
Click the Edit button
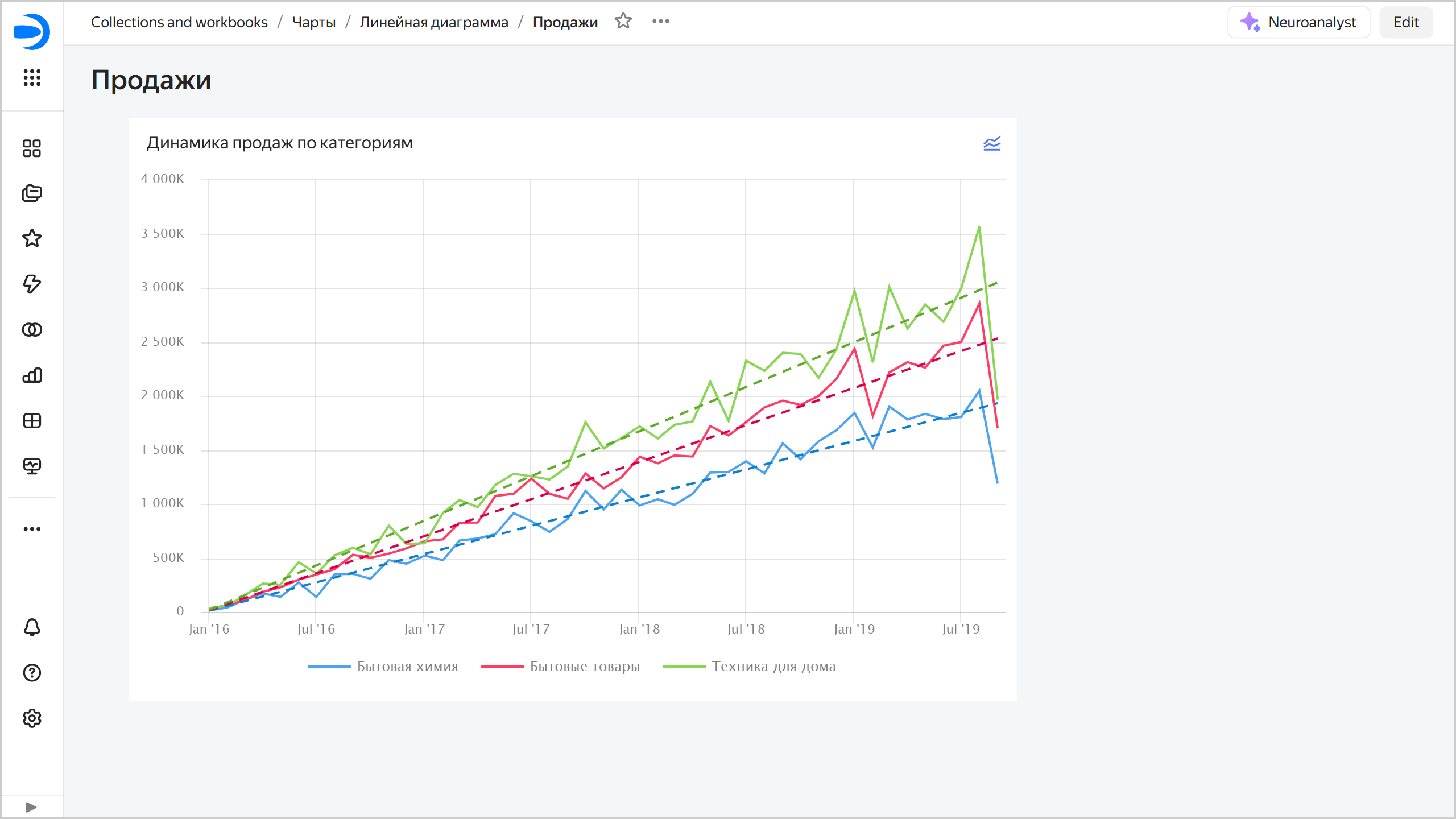click(x=1406, y=22)
